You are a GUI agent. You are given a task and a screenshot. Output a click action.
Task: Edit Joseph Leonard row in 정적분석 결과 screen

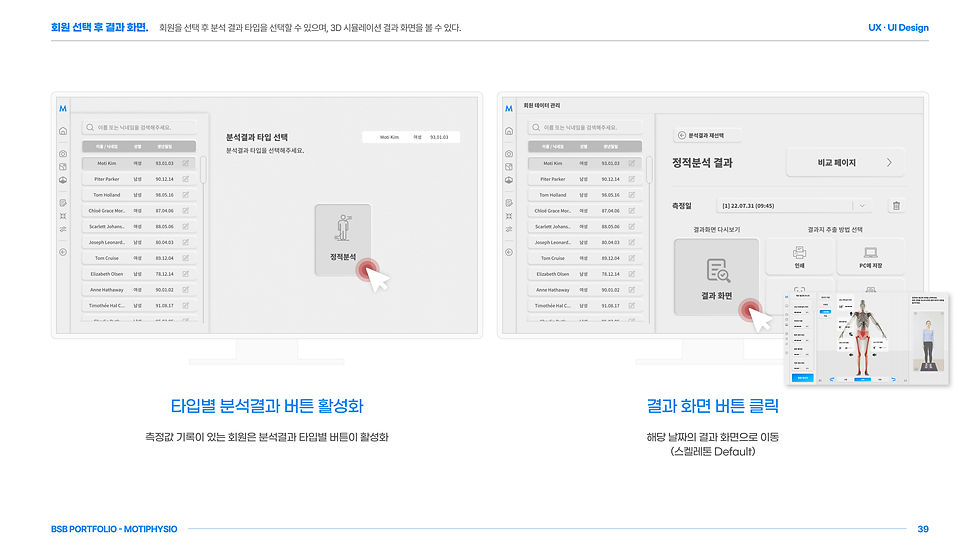pos(632,242)
